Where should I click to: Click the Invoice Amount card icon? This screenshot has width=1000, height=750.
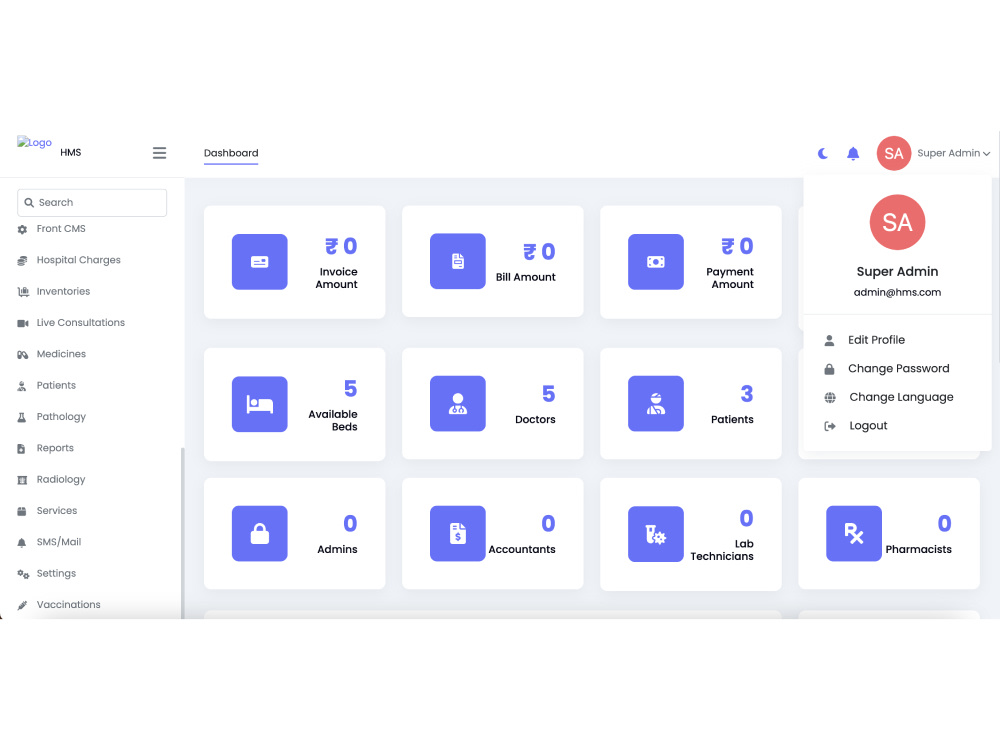260,261
